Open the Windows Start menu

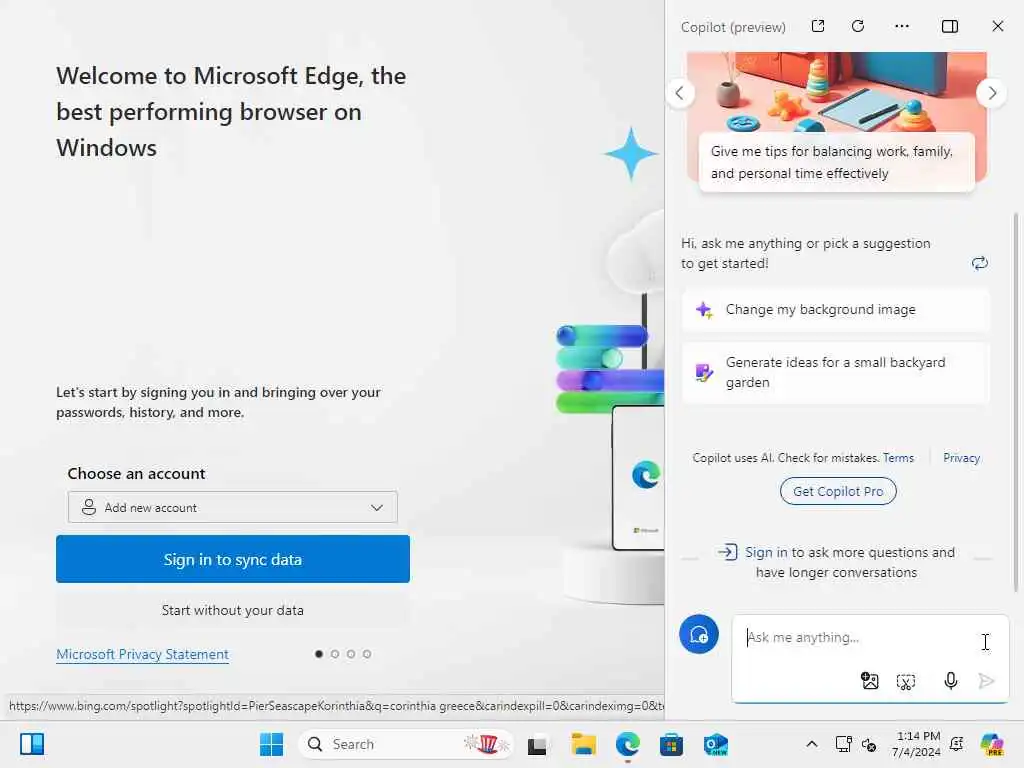272,744
